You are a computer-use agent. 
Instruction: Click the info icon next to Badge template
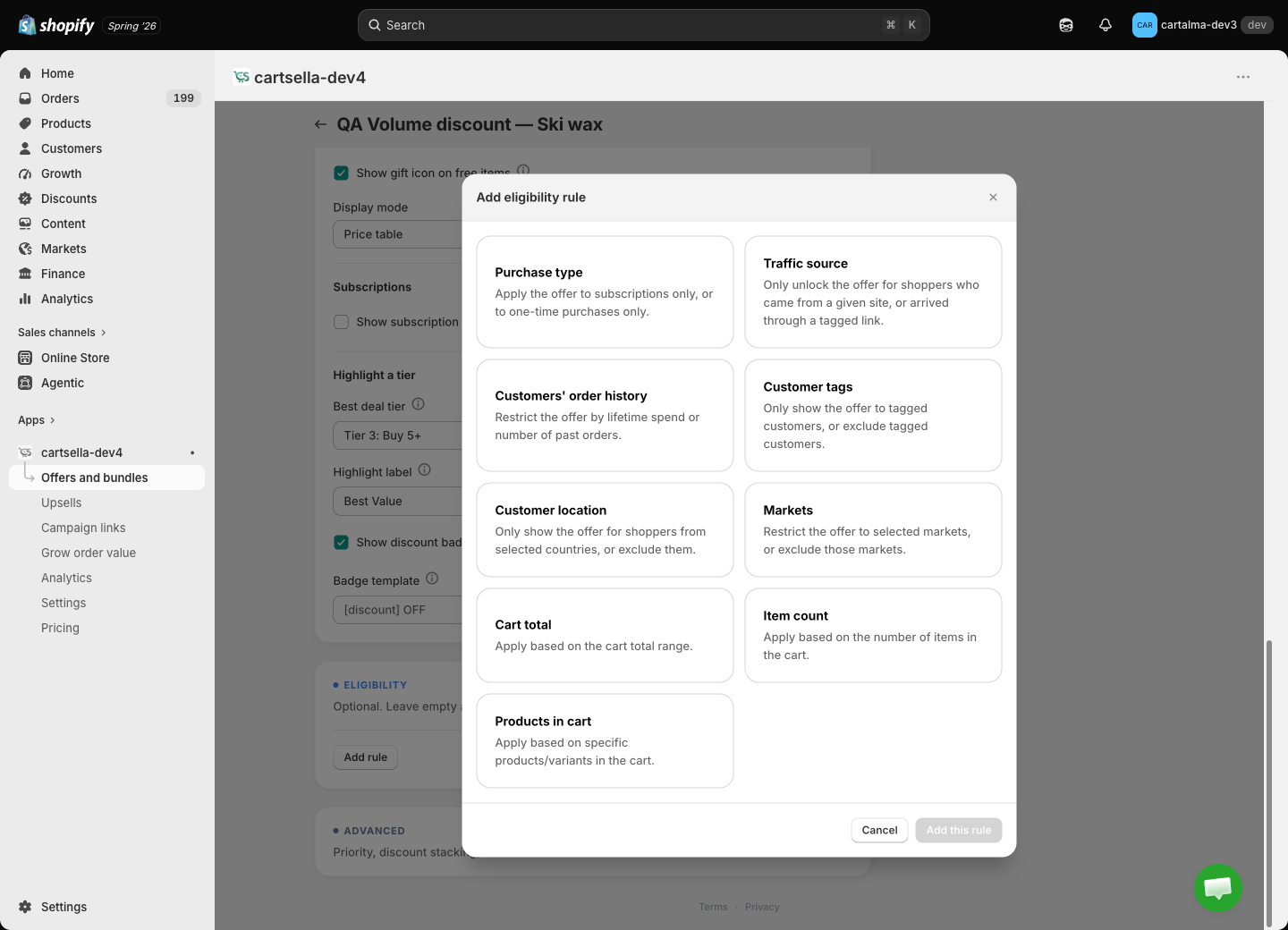tap(432, 579)
